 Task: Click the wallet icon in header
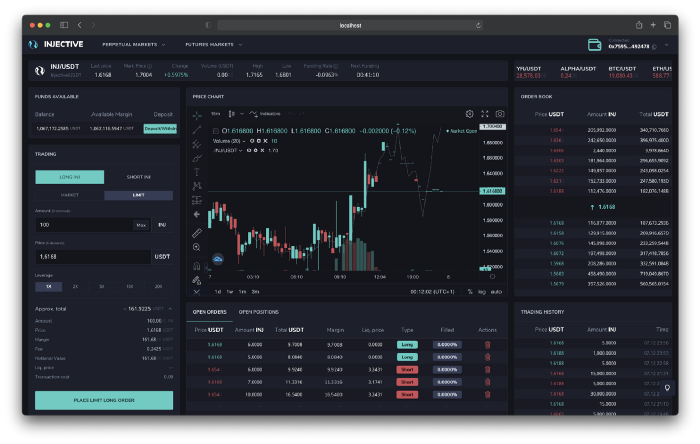coord(595,45)
